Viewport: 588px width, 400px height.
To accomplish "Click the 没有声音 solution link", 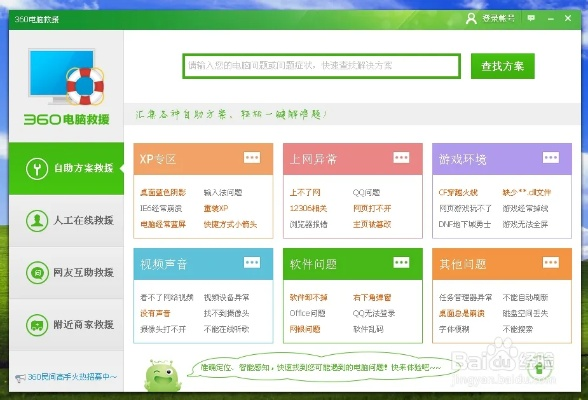I will tap(155, 313).
